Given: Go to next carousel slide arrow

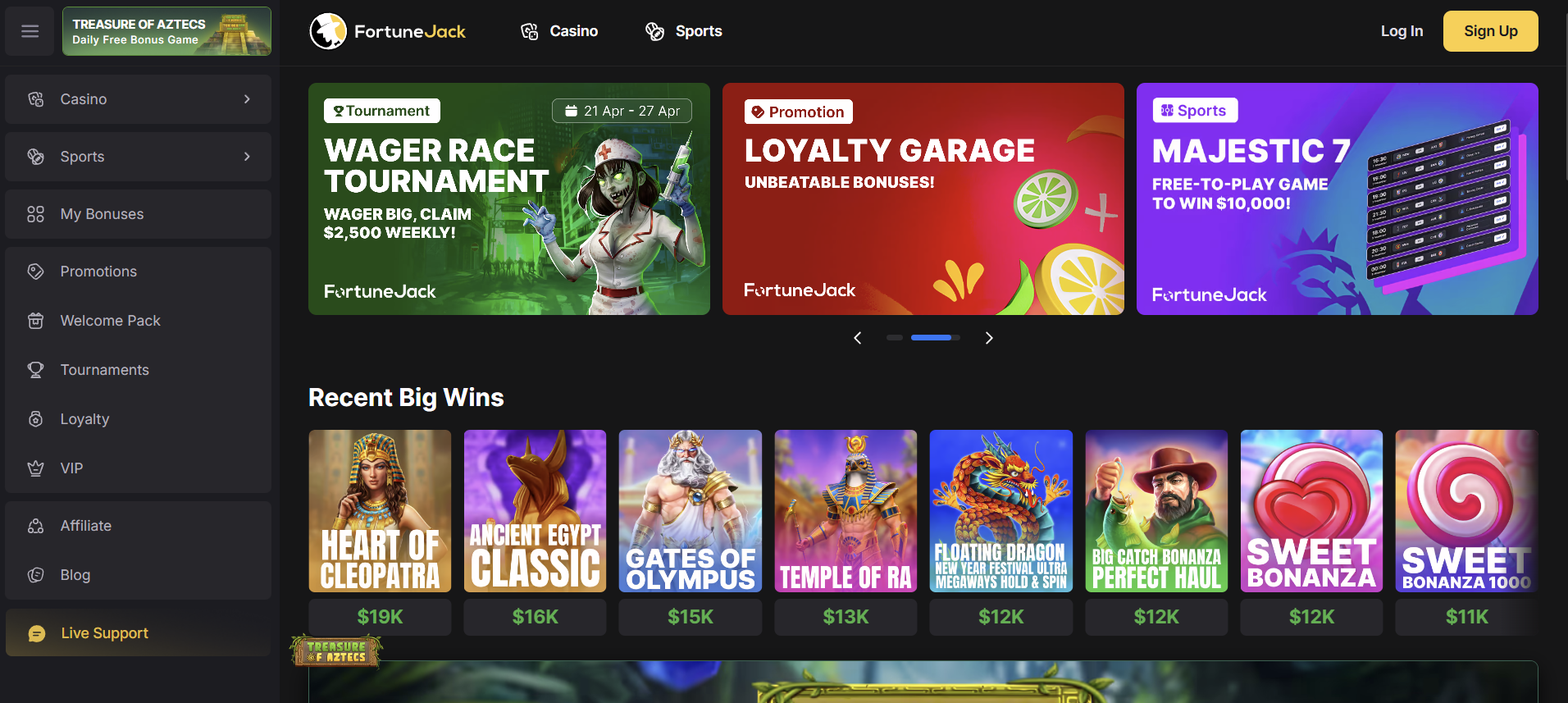Looking at the screenshot, I should (989, 338).
